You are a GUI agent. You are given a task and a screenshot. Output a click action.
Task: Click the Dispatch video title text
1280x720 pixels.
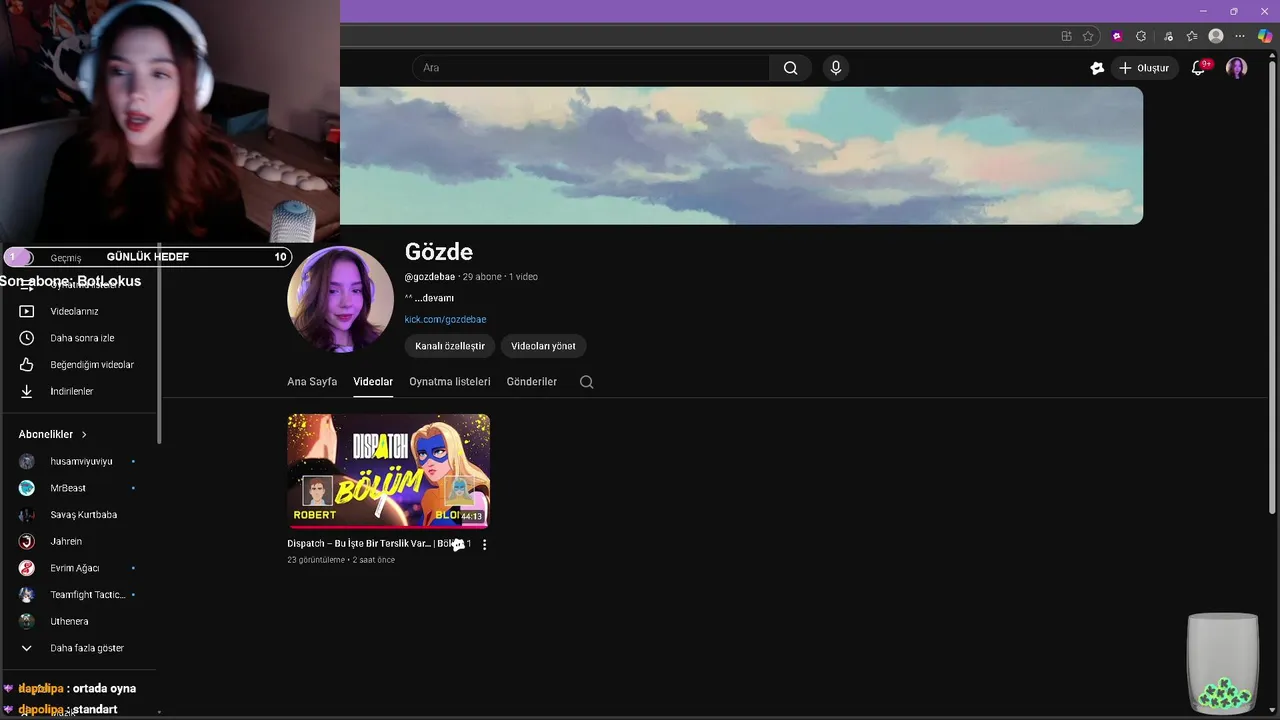point(379,544)
